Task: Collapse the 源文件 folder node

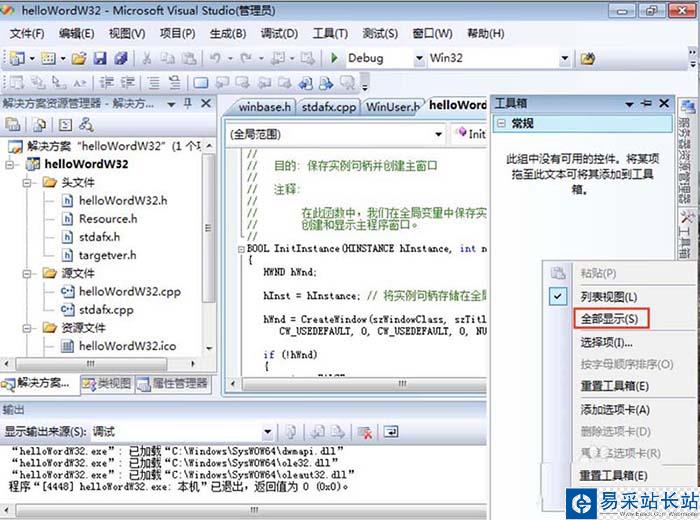Action: pyautogui.click(x=27, y=273)
